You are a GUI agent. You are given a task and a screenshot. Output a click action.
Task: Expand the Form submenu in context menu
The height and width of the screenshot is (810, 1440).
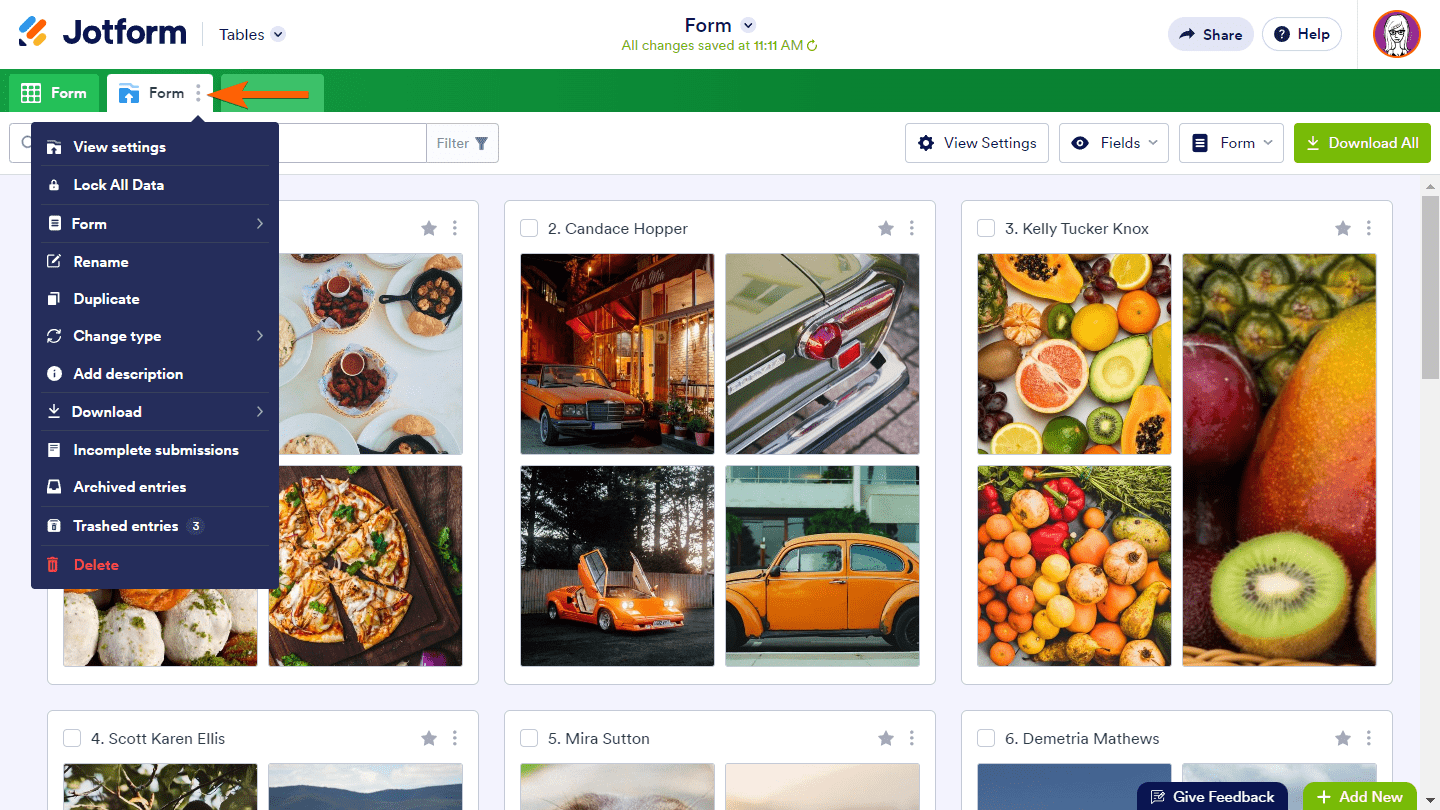coord(155,224)
